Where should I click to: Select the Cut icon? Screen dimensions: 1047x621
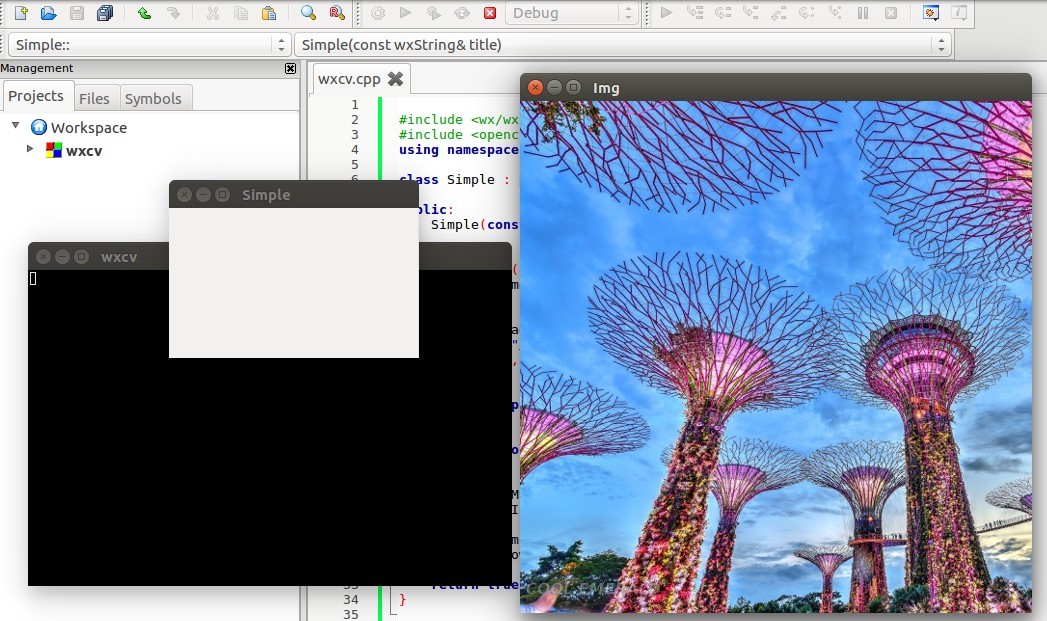tap(213, 13)
